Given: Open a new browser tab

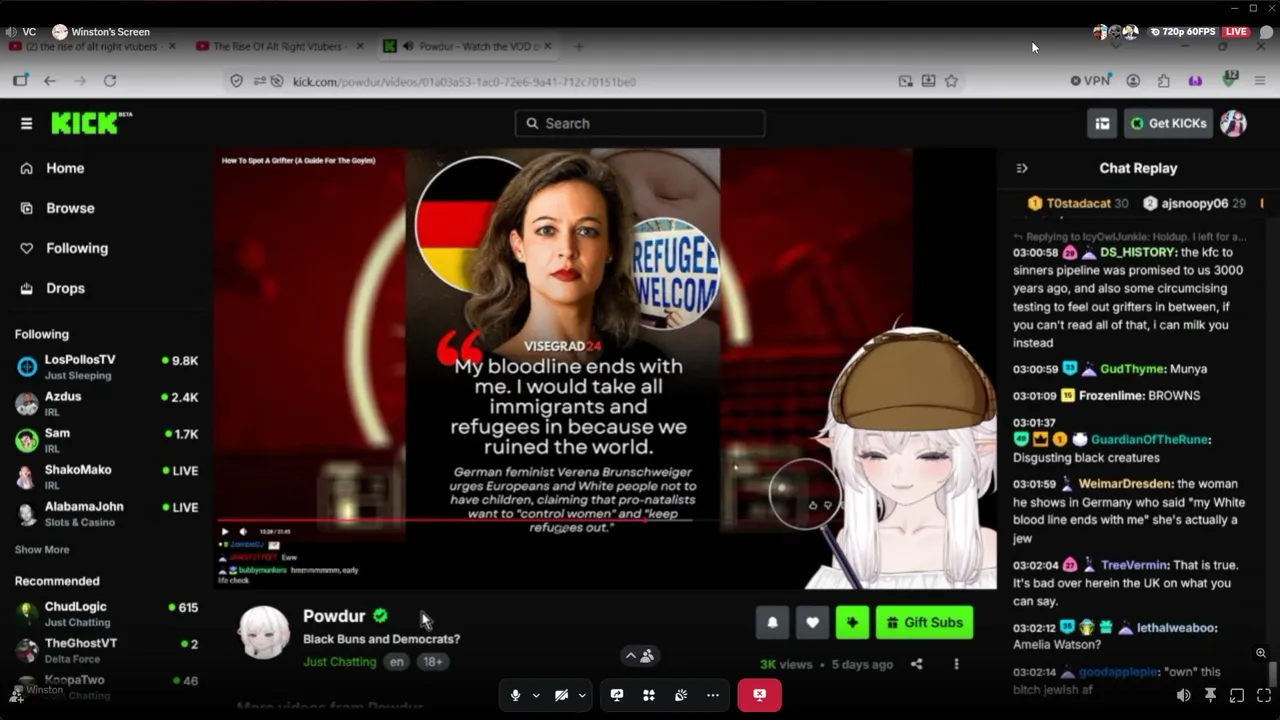Looking at the screenshot, I should pyautogui.click(x=578, y=46).
